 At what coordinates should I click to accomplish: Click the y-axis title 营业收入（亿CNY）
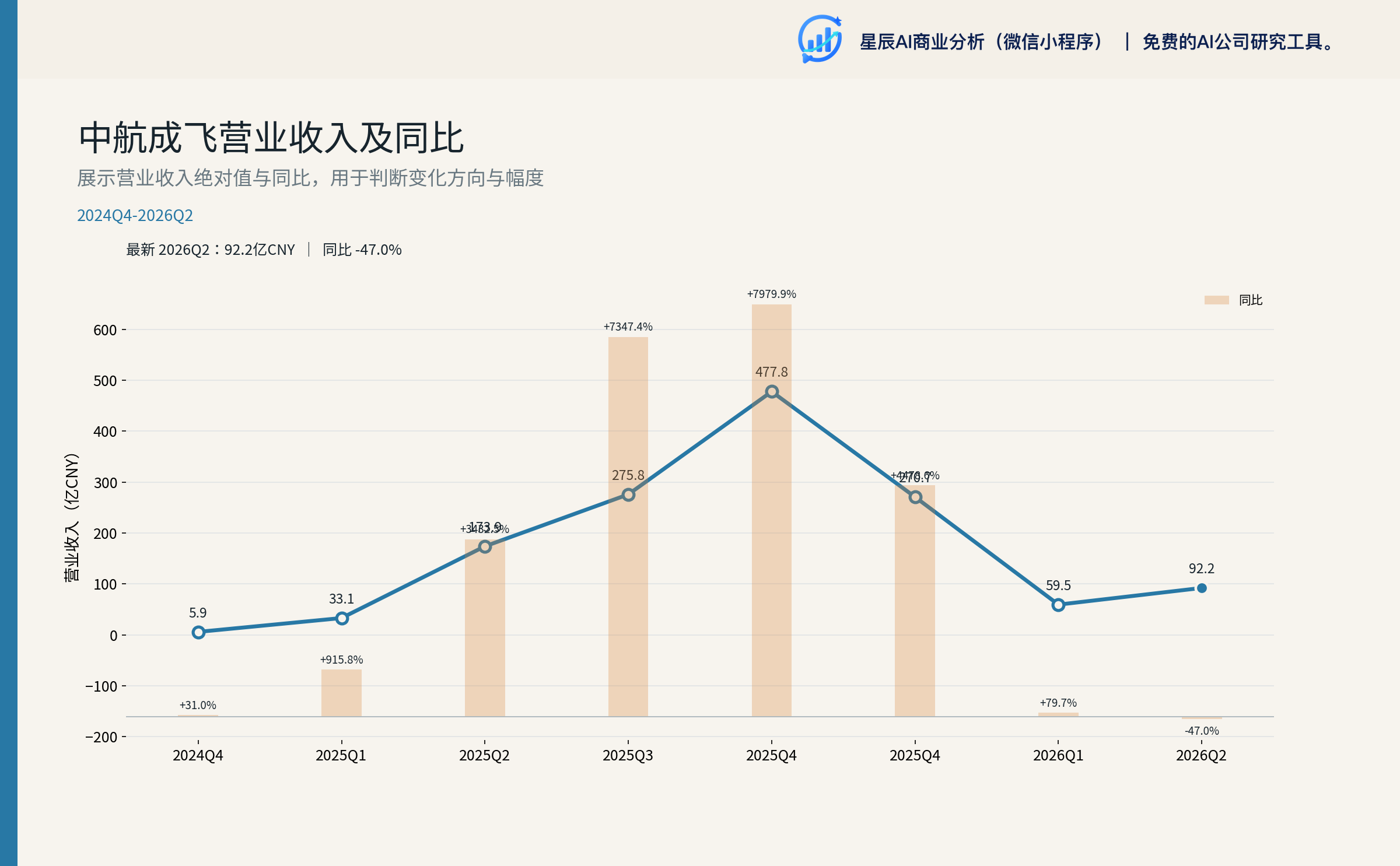click(71, 517)
